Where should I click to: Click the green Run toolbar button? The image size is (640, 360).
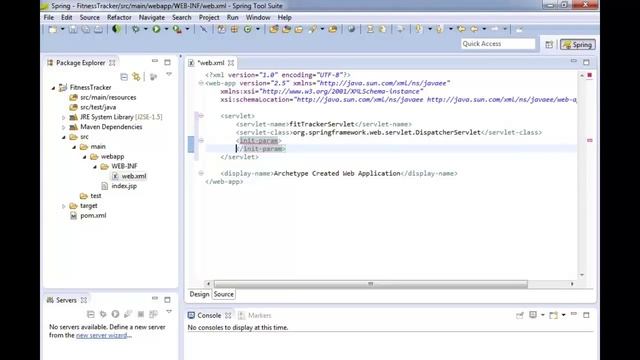[156, 29]
